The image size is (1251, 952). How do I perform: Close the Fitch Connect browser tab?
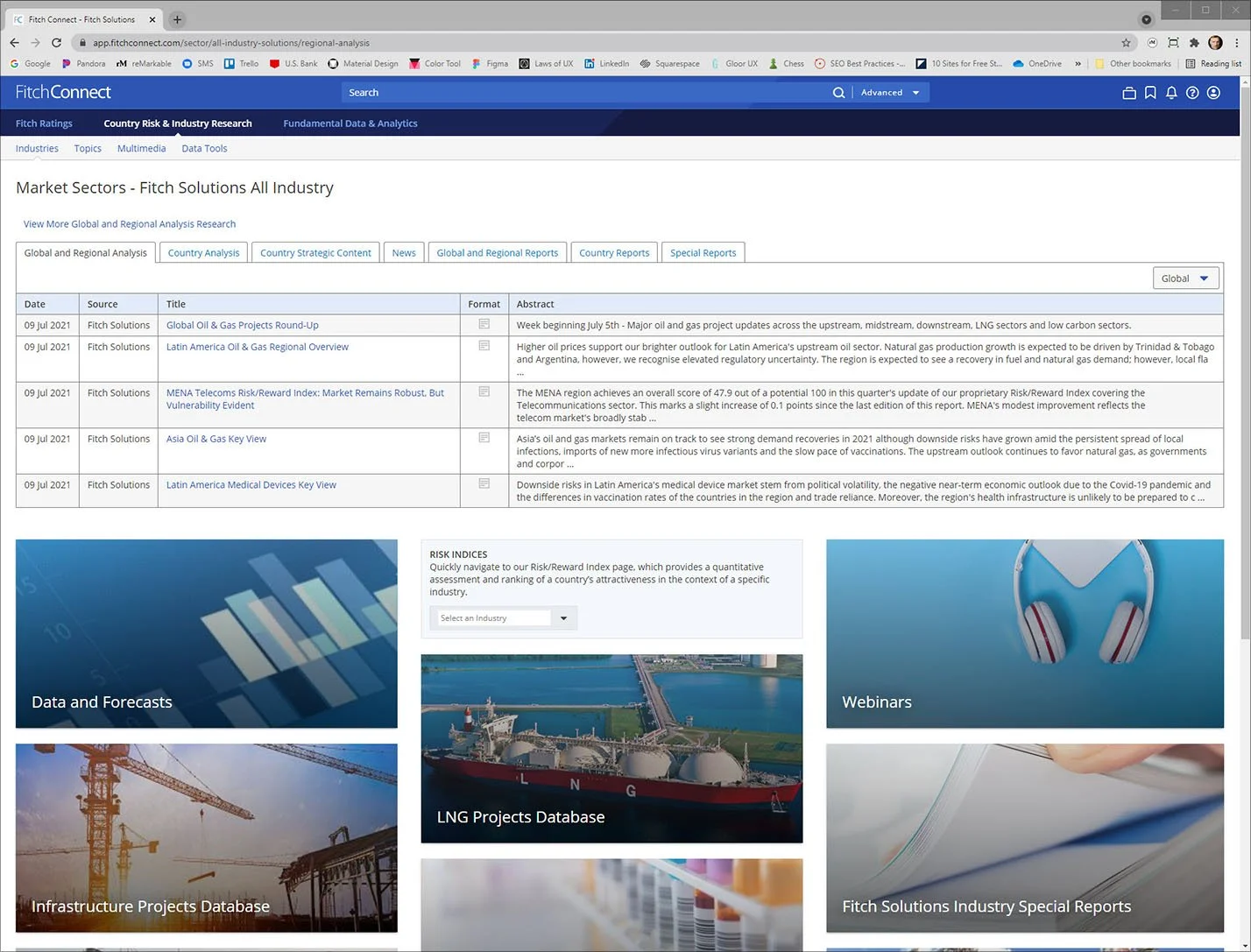pyautogui.click(x=152, y=19)
